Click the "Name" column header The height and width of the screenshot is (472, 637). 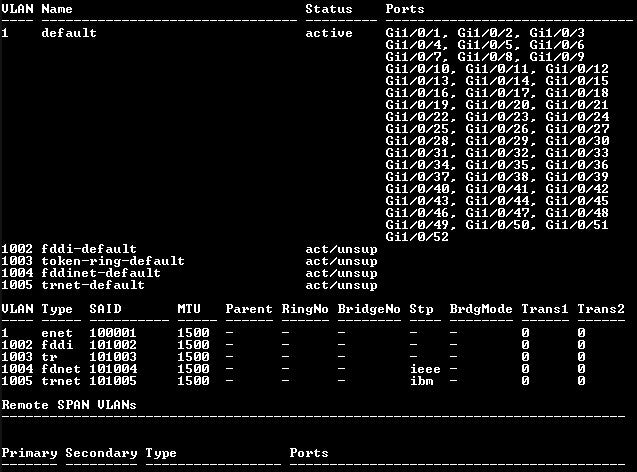point(57,9)
